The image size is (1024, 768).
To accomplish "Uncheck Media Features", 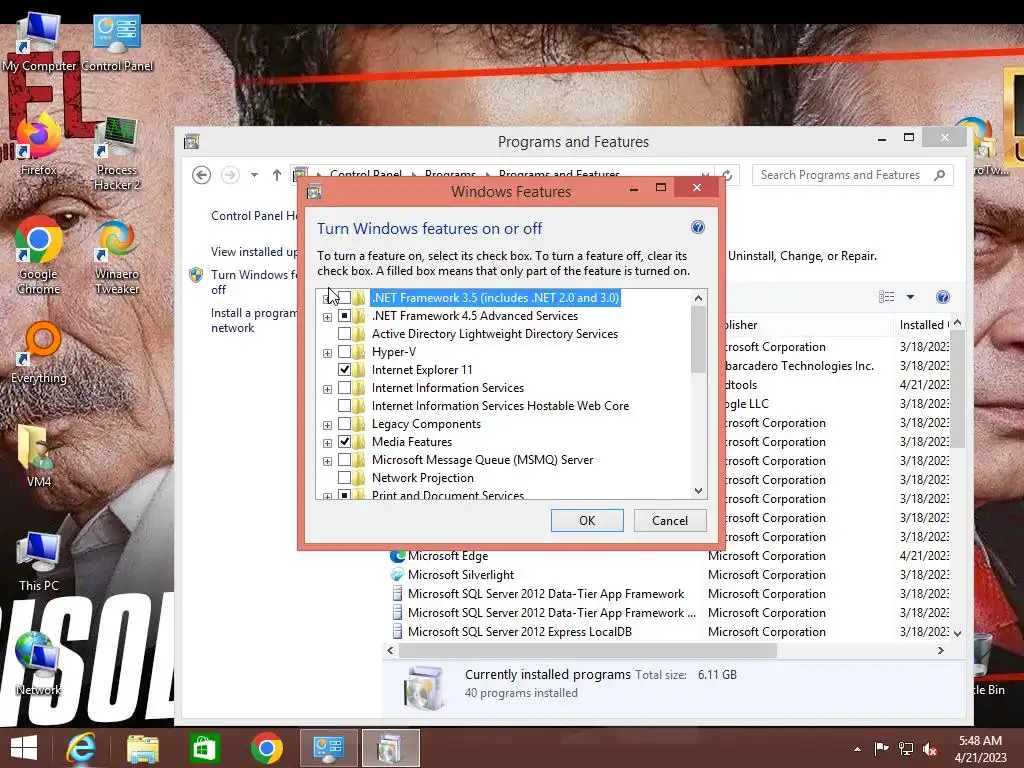I will click(x=344, y=442).
